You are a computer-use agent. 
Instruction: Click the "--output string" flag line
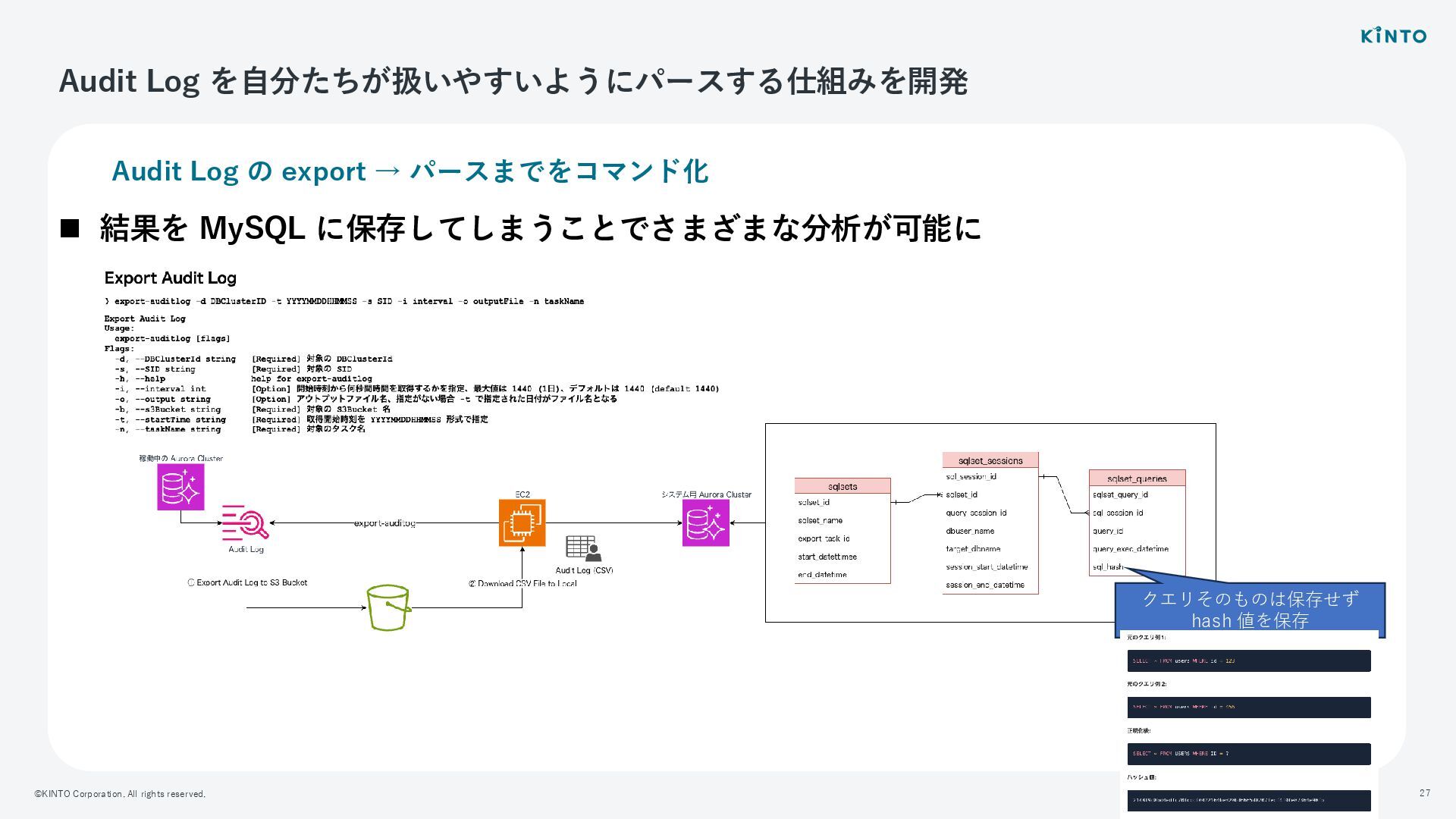tap(366, 399)
